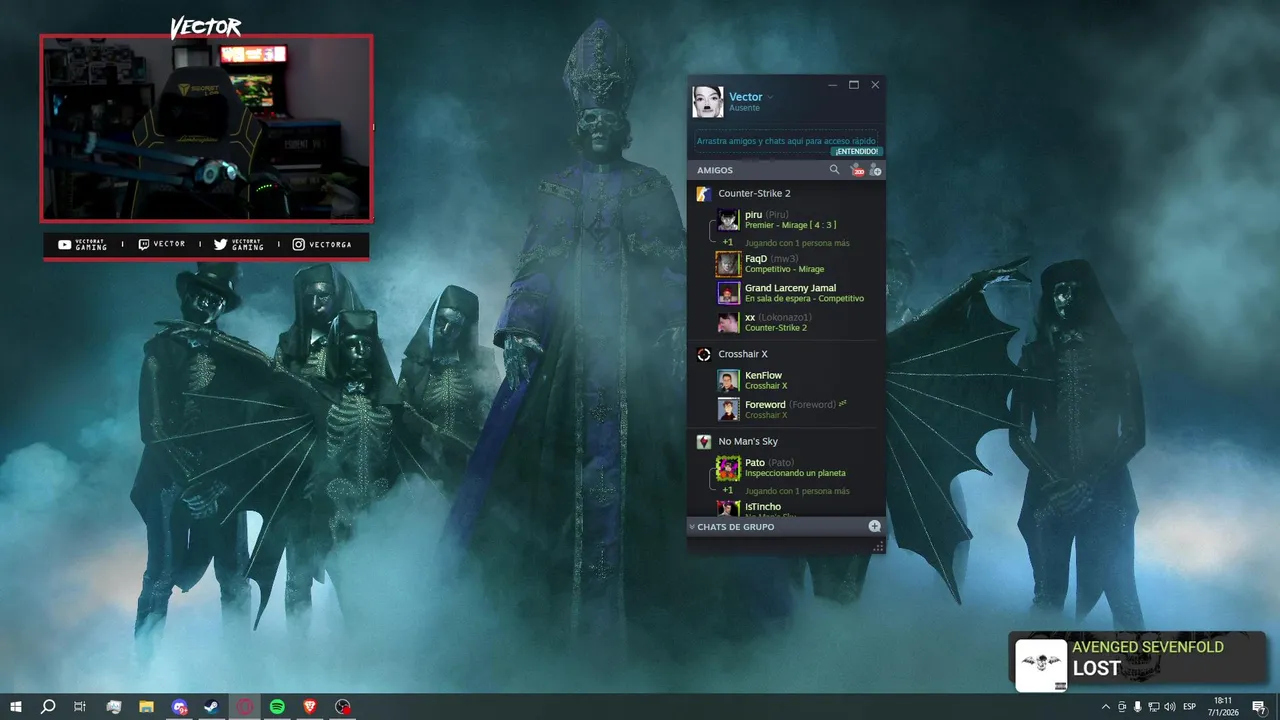Click Pato's avatar picture

pos(728,467)
